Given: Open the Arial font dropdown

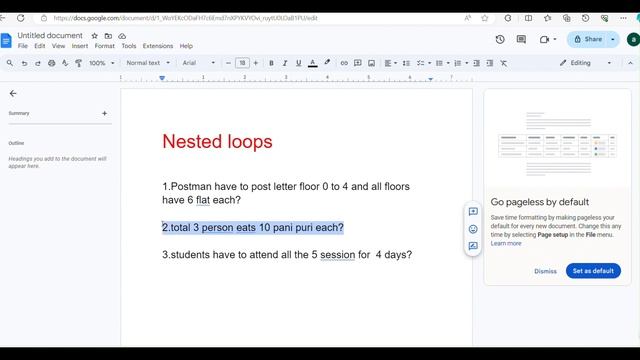Looking at the screenshot, I should click(x=198, y=63).
